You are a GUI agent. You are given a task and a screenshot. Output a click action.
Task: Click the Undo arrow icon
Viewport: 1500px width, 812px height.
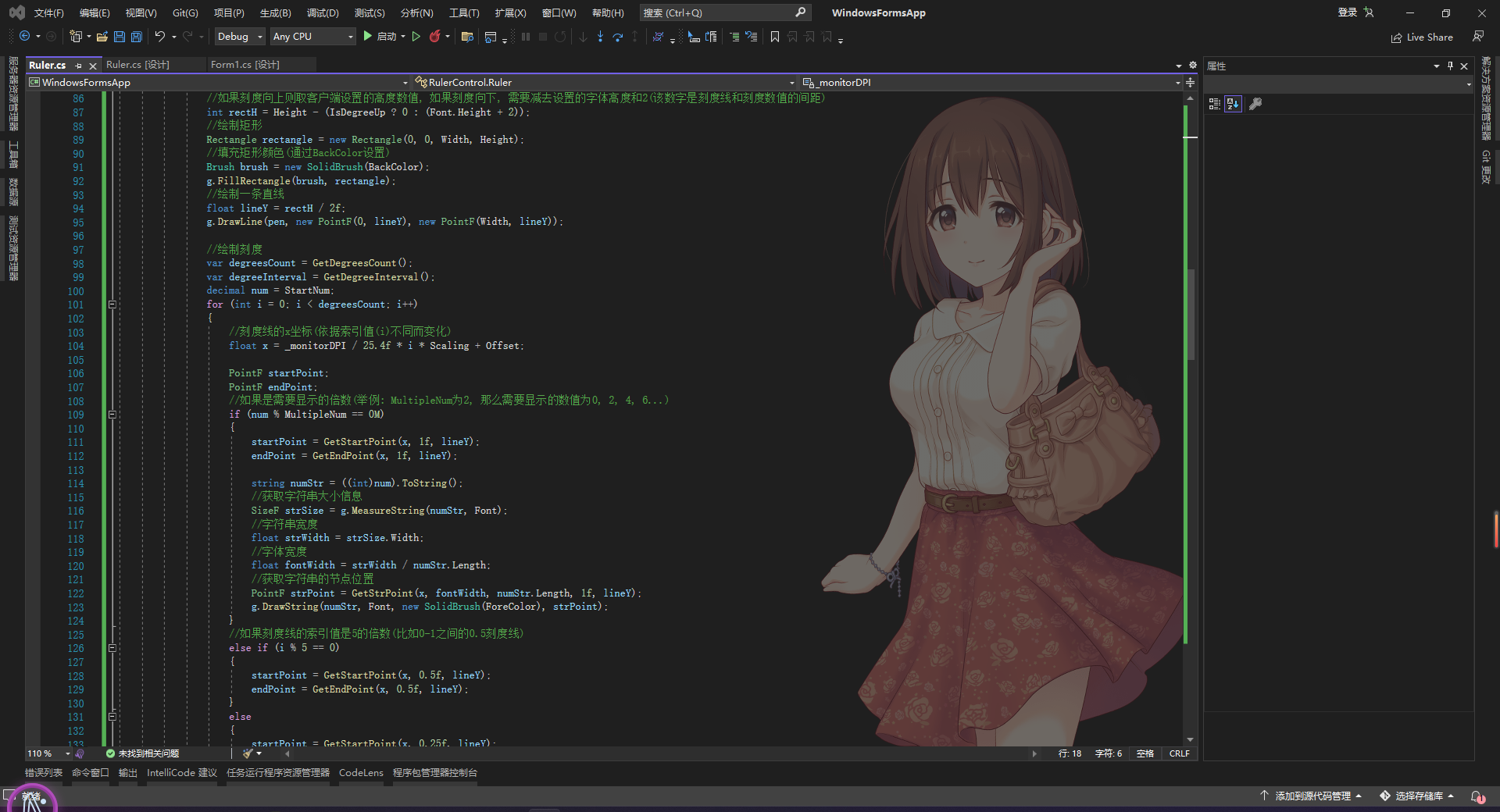[160, 36]
